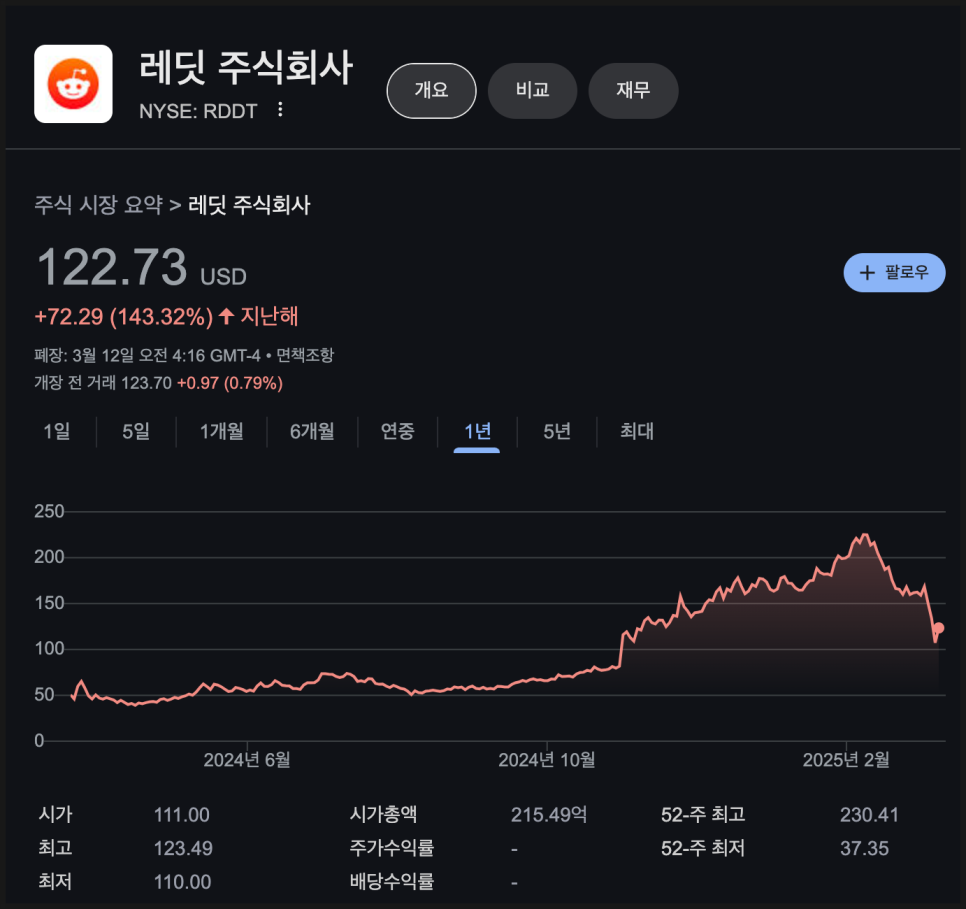966x909 pixels.
Task: Click the 250 y-axis label
Action: (x=49, y=512)
